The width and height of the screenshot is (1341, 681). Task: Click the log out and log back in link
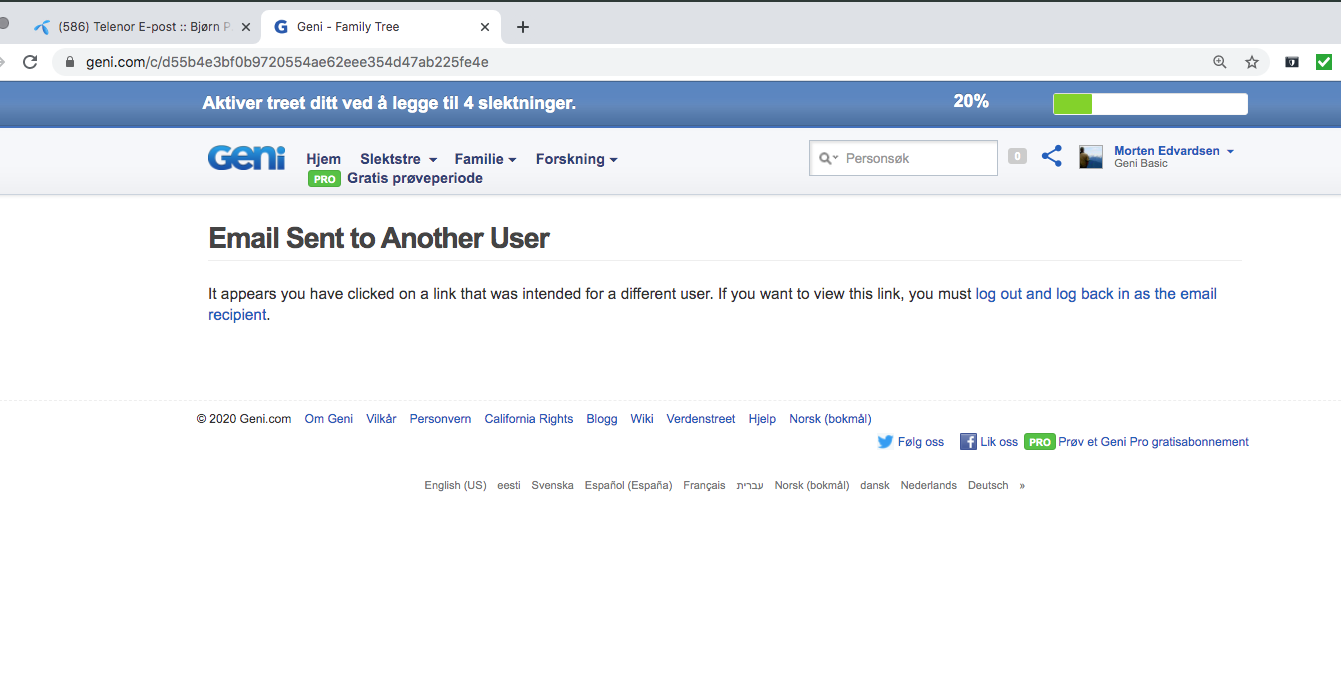pos(1095,294)
